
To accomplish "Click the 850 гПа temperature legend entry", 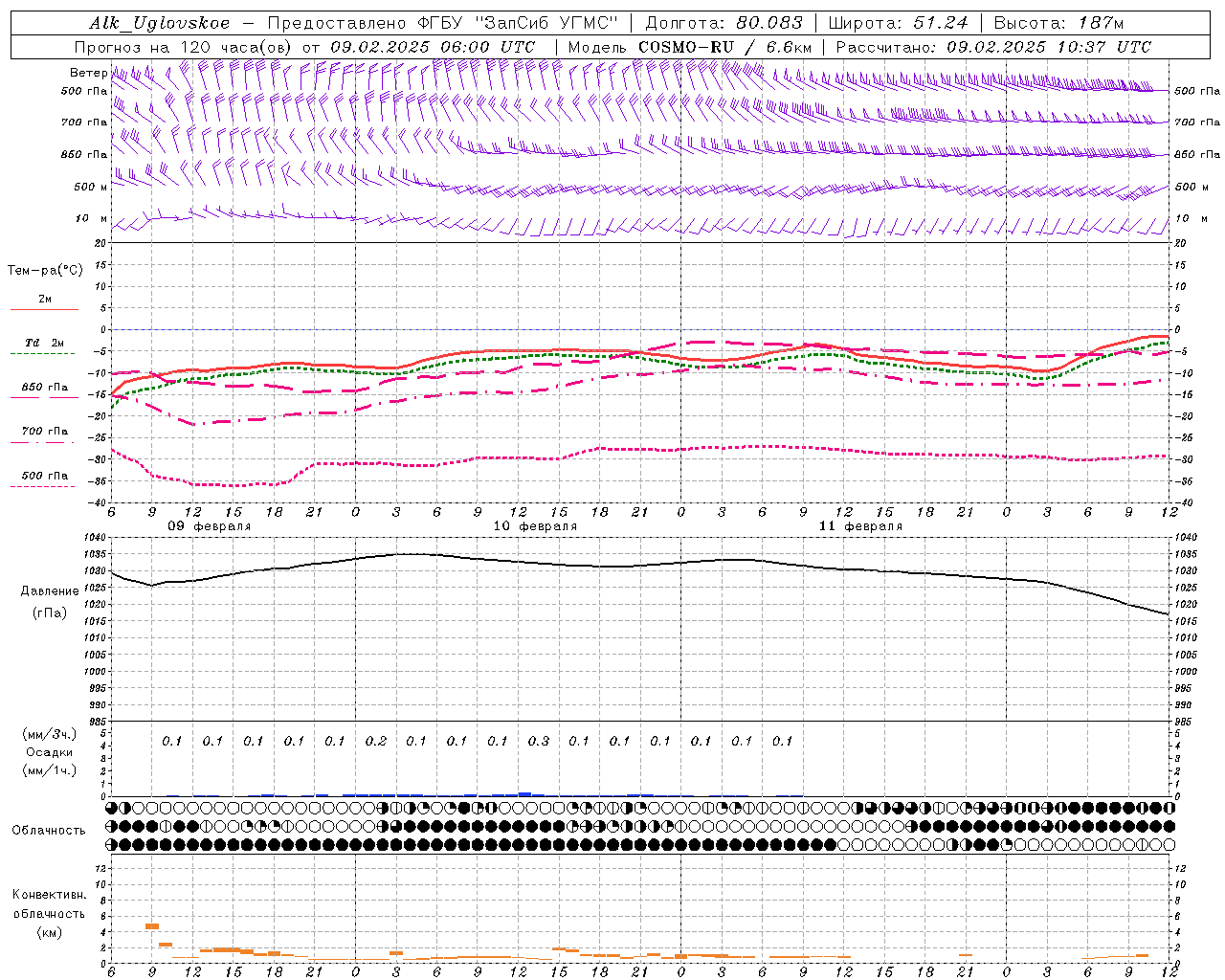I will click(x=45, y=388).
